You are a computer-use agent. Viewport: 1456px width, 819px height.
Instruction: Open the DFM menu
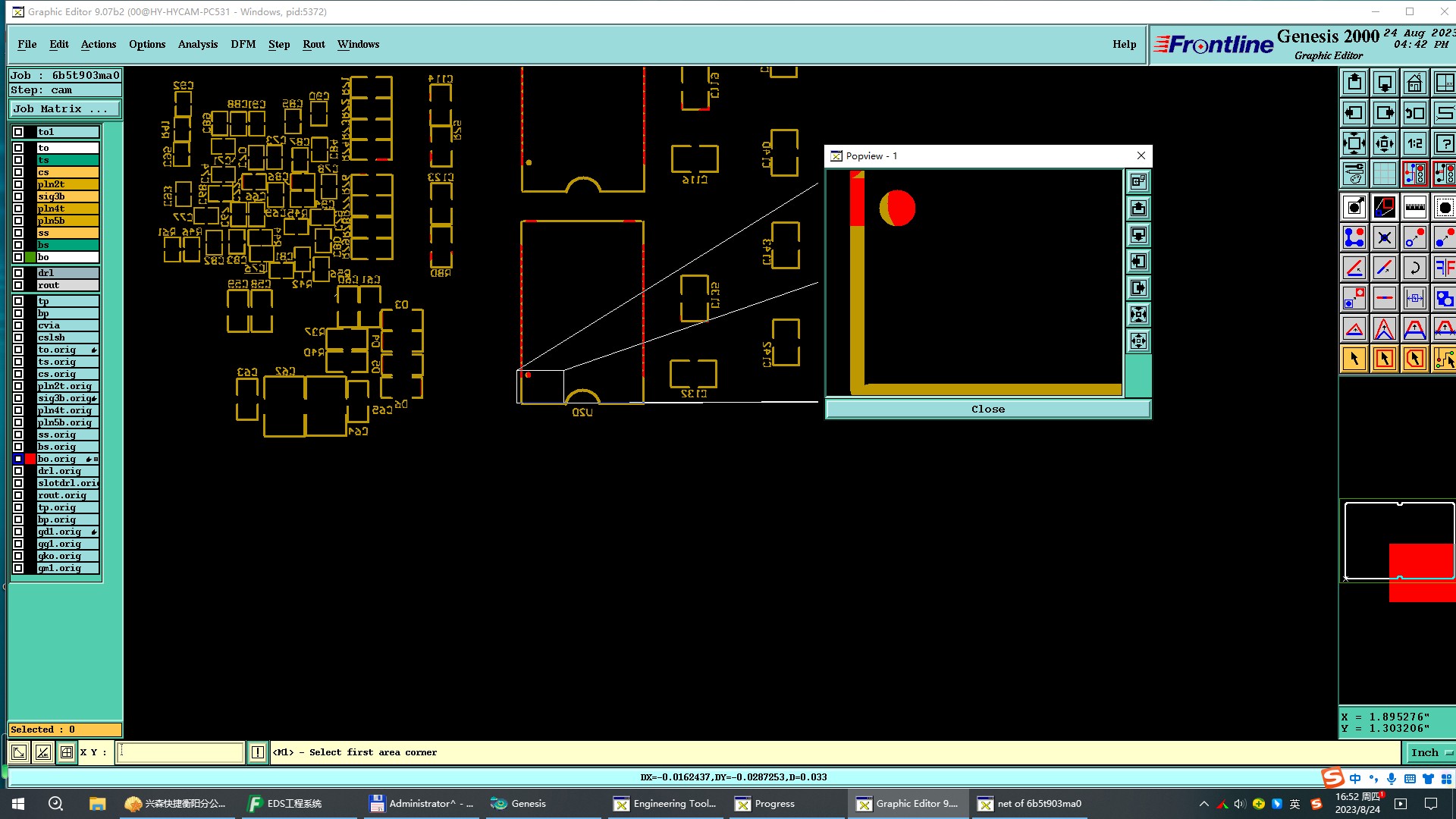(243, 44)
